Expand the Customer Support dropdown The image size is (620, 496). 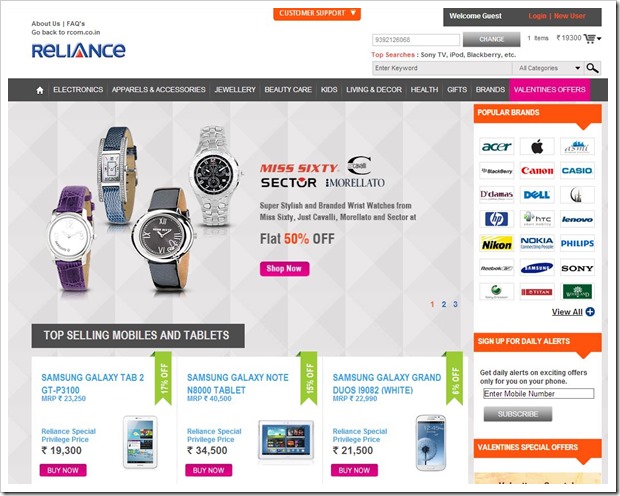click(x=317, y=13)
